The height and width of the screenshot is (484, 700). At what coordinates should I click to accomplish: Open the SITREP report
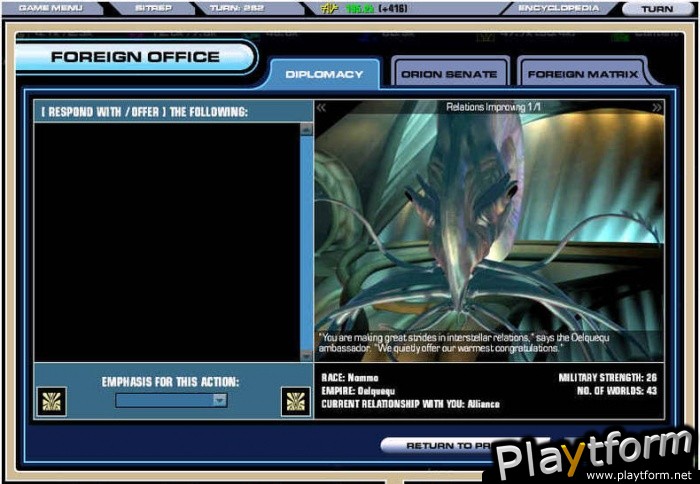coord(153,8)
